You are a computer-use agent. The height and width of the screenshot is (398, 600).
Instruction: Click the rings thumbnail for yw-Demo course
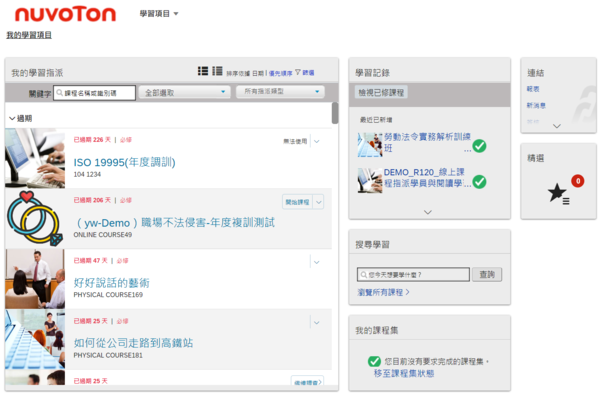(x=35, y=219)
